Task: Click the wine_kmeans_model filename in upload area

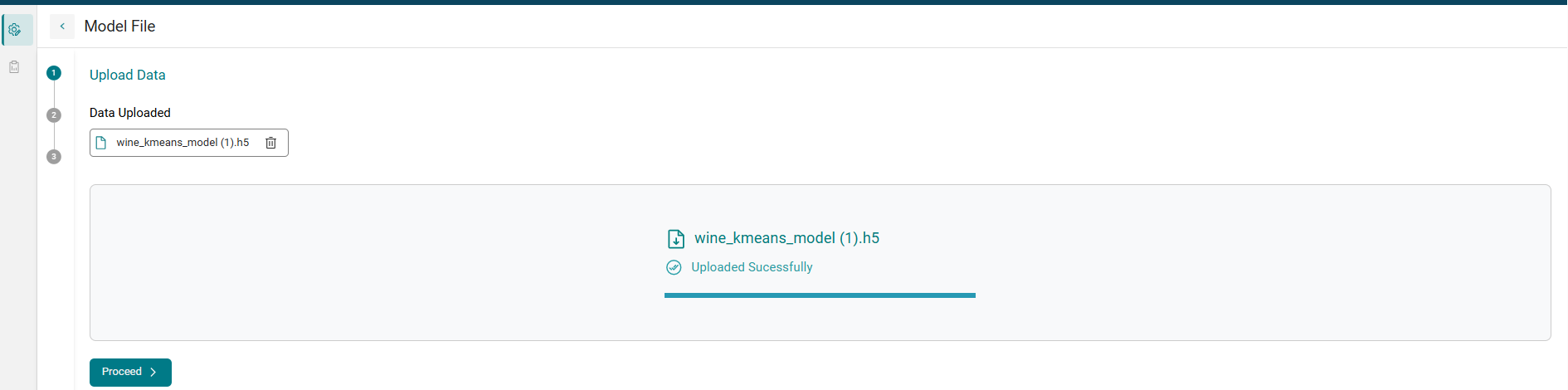Action: click(x=786, y=238)
